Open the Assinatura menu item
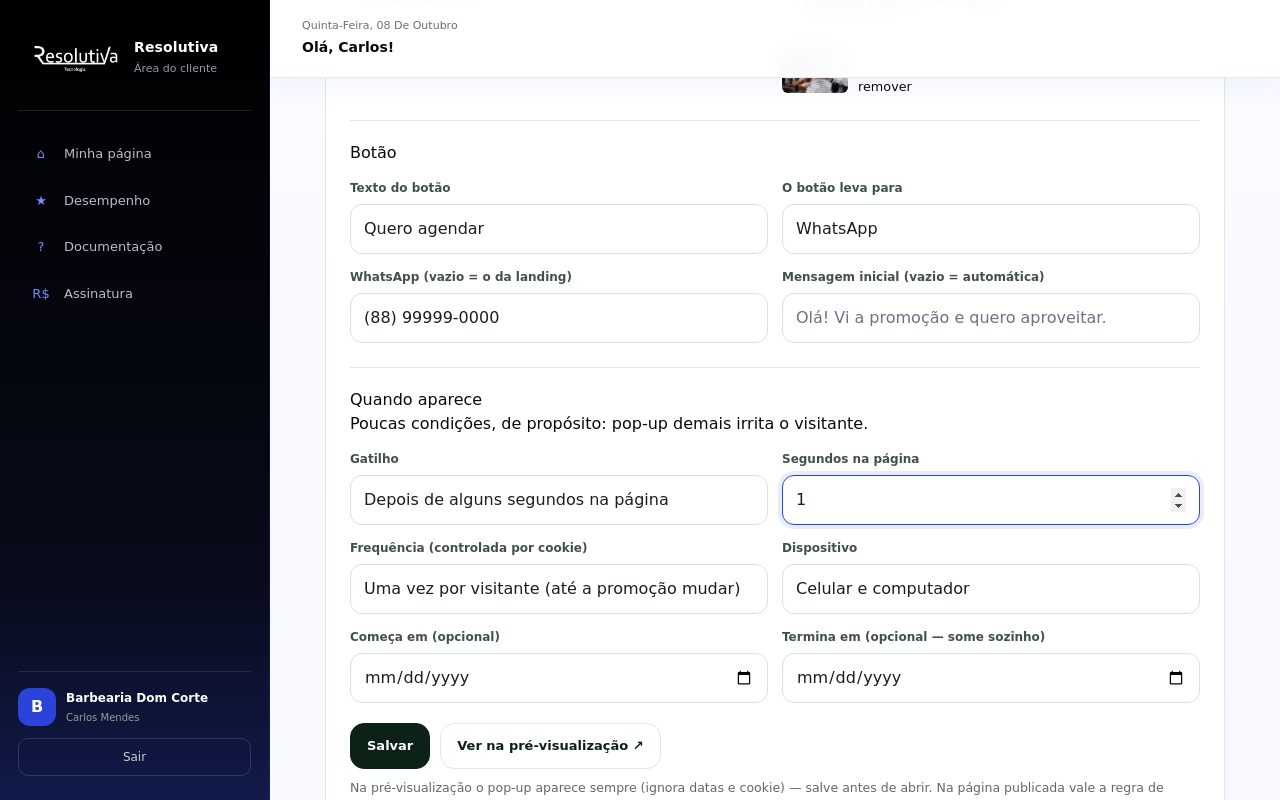This screenshot has width=1280, height=800. point(134,294)
